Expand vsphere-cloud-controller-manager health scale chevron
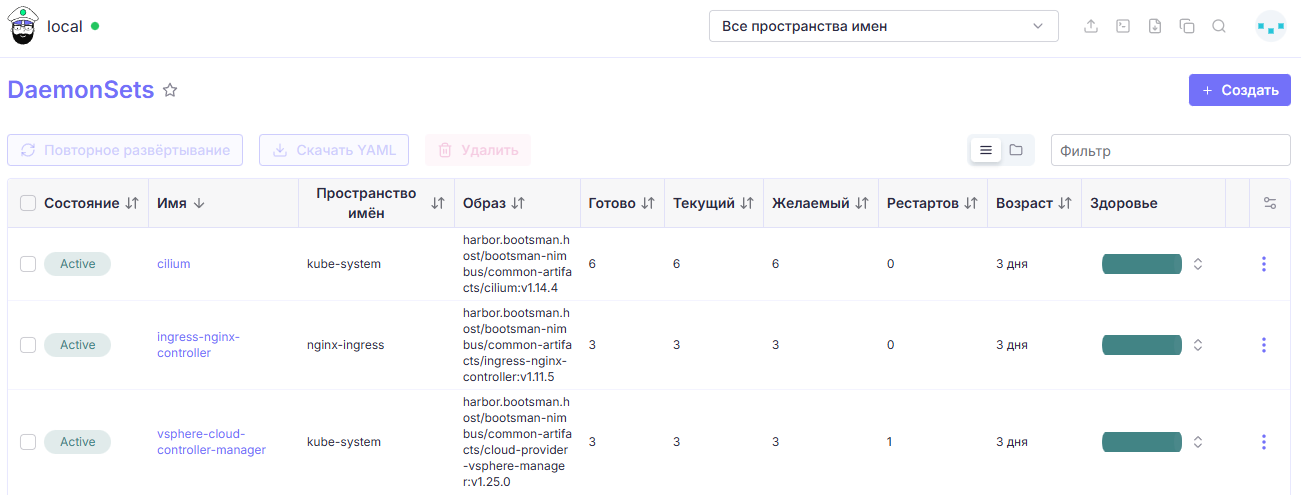The height and width of the screenshot is (495, 1301). pyautogui.click(x=1198, y=442)
